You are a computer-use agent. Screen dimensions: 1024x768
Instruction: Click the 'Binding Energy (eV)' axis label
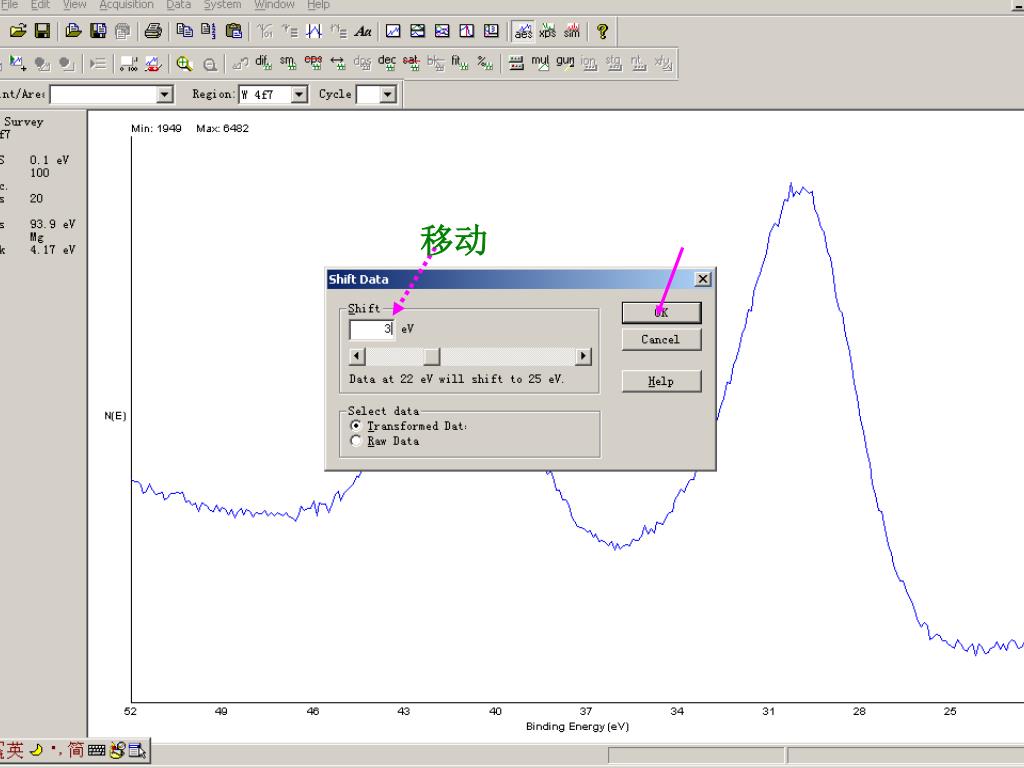click(x=577, y=726)
